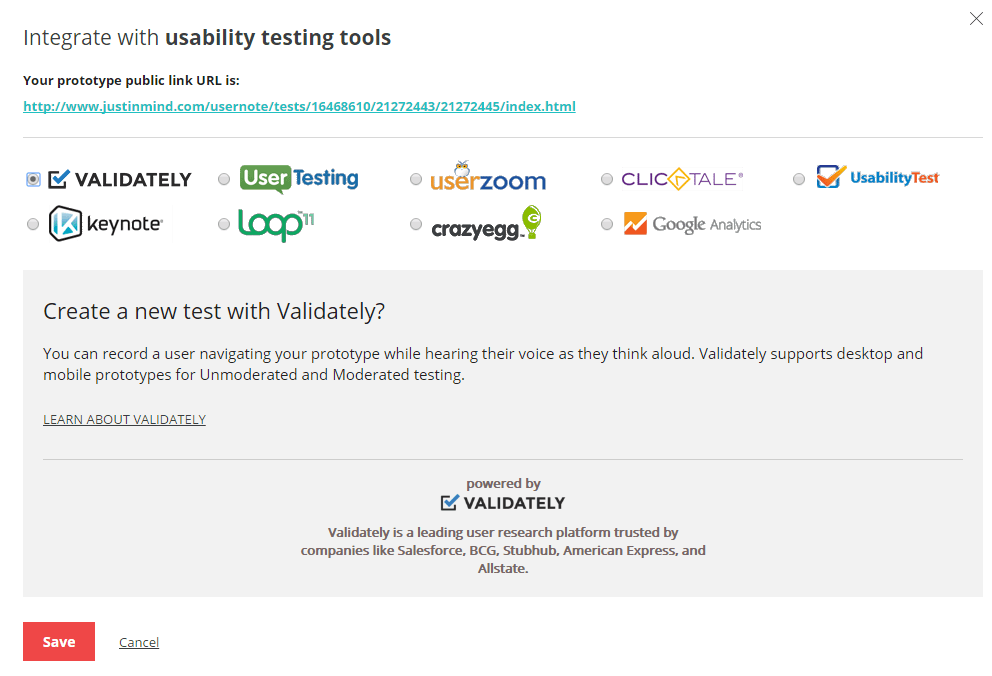Click the UsabilityTest logo
The height and width of the screenshot is (676, 992).
click(878, 177)
